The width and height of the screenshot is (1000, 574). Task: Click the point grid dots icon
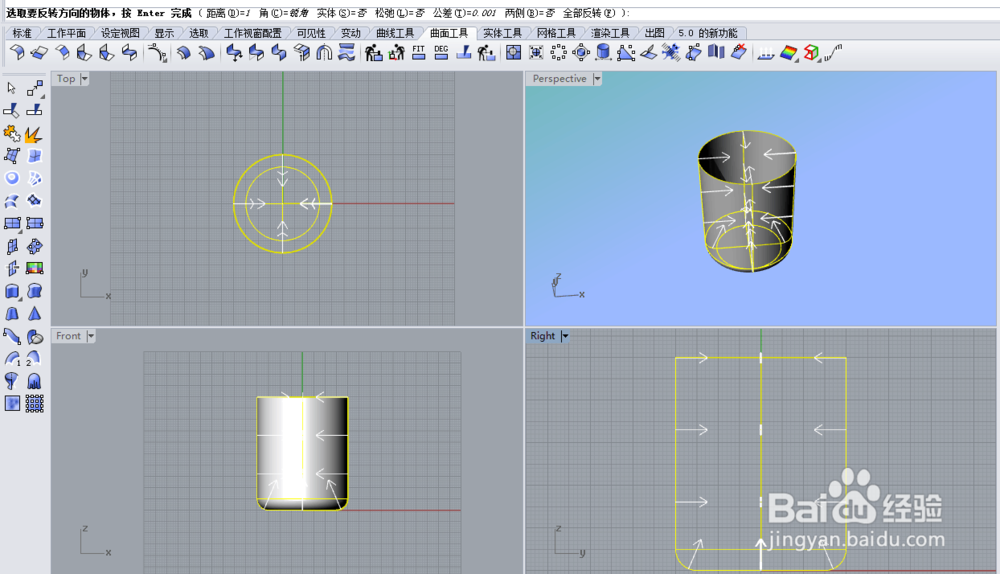tap(34, 404)
